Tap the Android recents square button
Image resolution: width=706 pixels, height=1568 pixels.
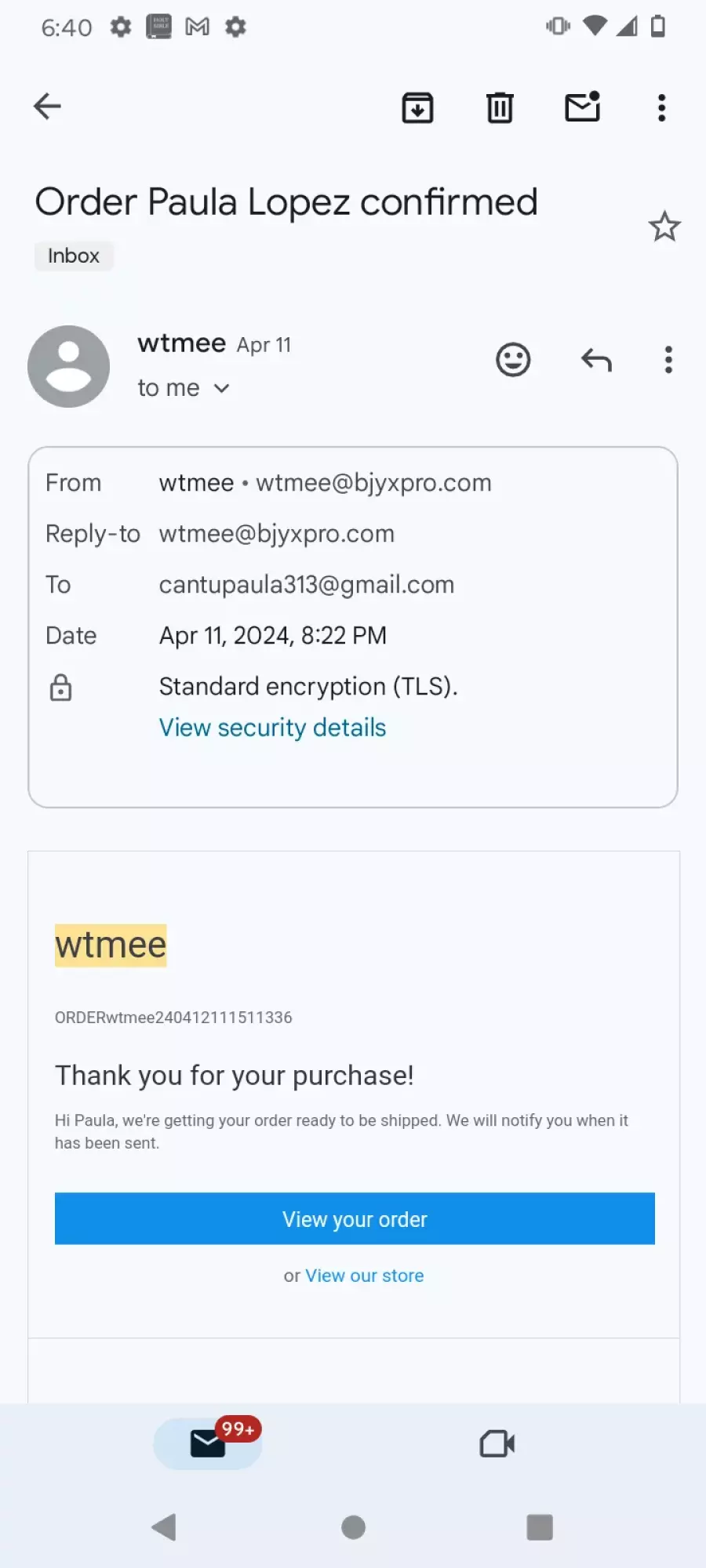[540, 1527]
